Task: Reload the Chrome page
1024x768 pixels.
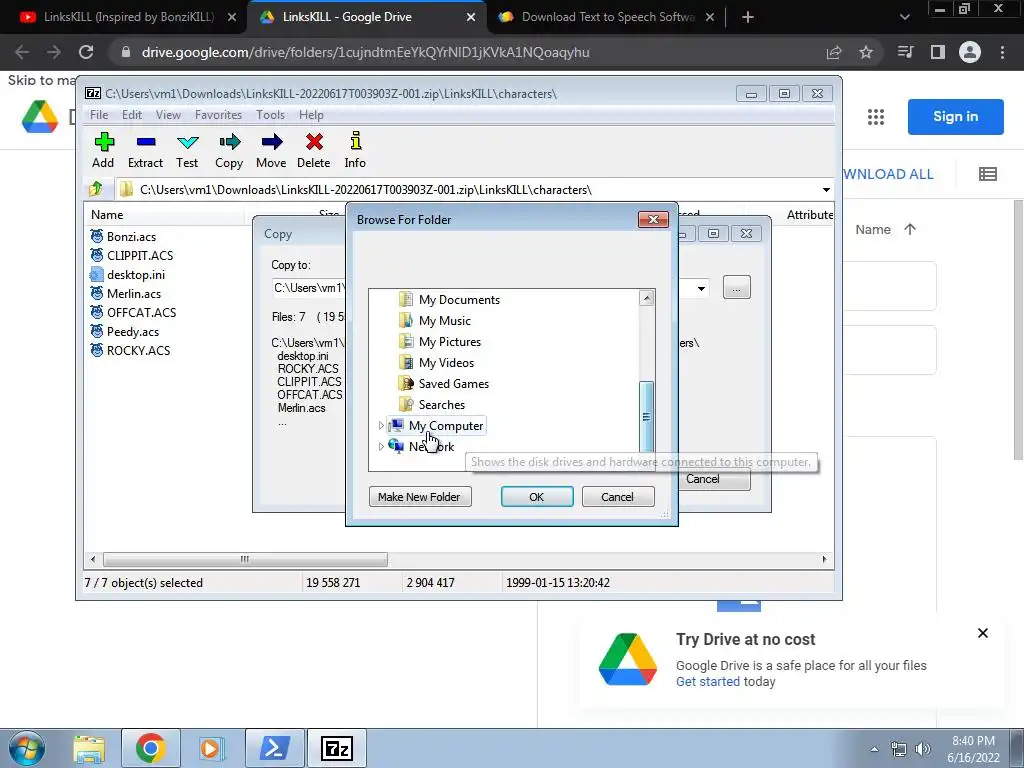Action: pyautogui.click(x=86, y=52)
